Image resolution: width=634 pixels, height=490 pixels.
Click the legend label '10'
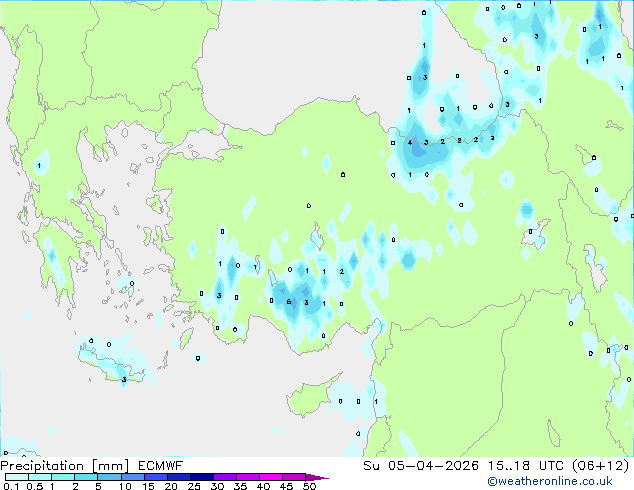pyautogui.click(x=125, y=486)
